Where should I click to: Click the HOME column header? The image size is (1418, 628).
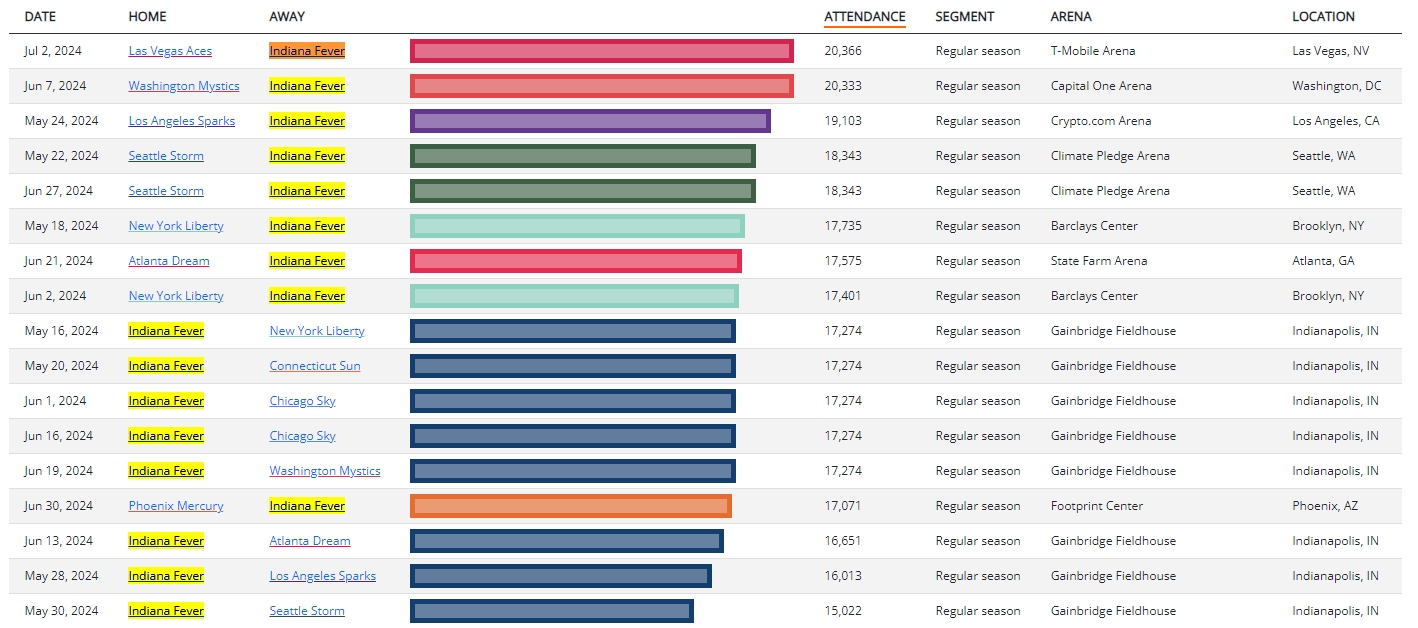click(x=147, y=16)
